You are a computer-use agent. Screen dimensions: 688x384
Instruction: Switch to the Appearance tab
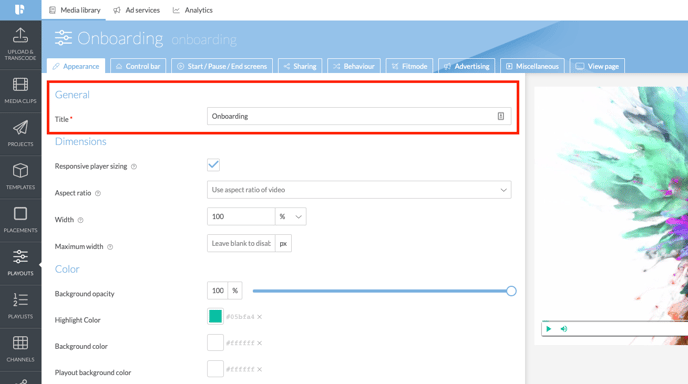click(x=76, y=66)
